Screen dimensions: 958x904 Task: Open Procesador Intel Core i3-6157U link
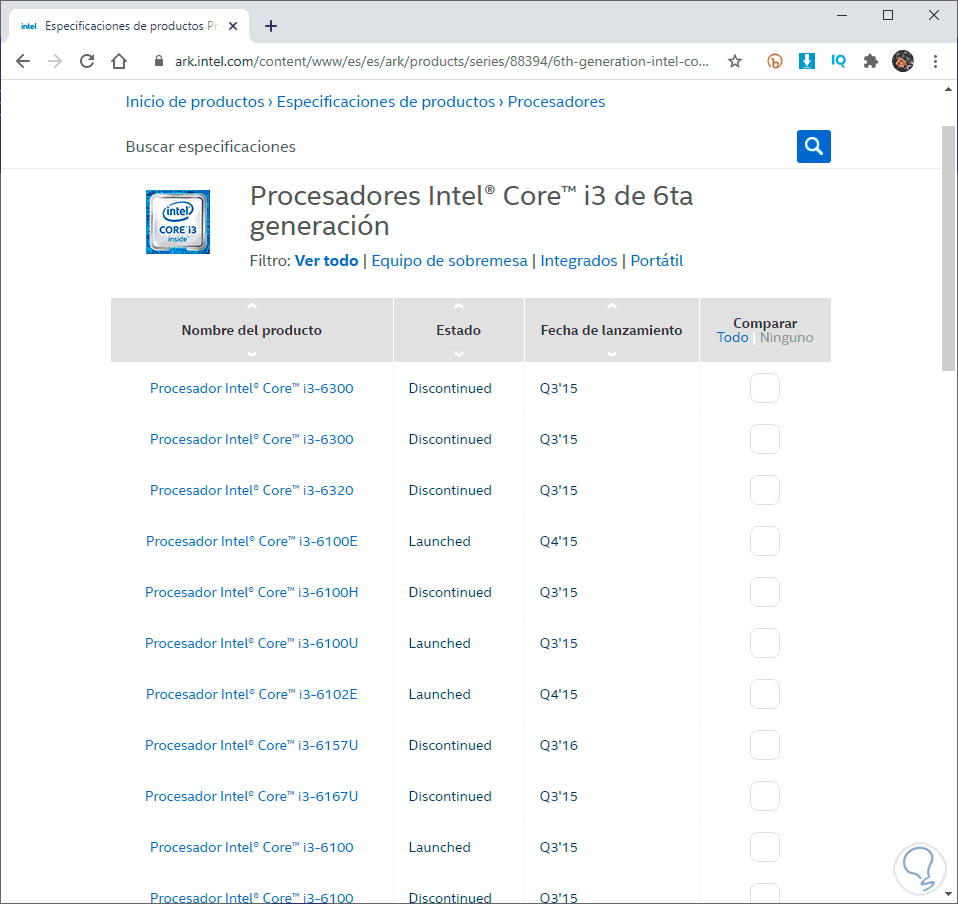[252, 745]
